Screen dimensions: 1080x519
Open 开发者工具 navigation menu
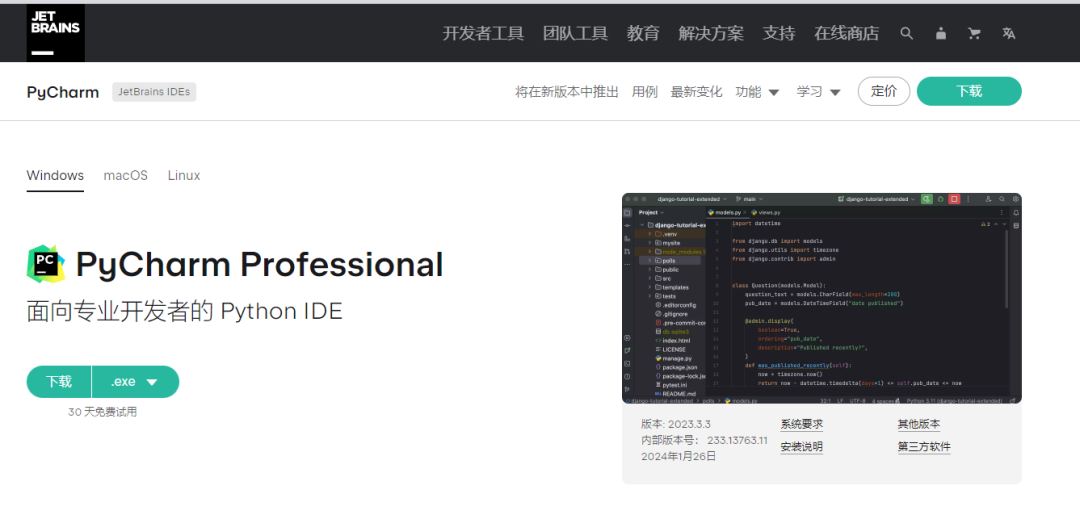pyautogui.click(x=483, y=33)
